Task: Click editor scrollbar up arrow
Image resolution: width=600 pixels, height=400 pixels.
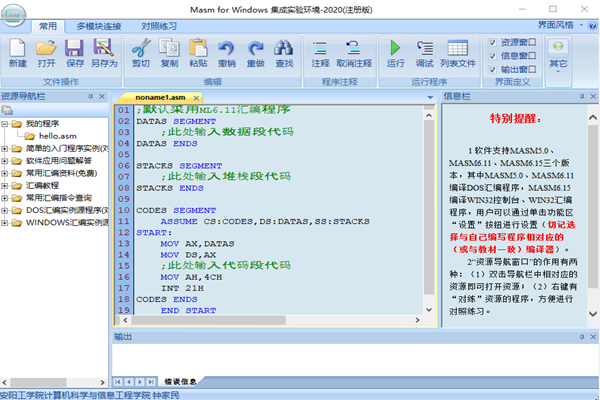Action: (429, 115)
